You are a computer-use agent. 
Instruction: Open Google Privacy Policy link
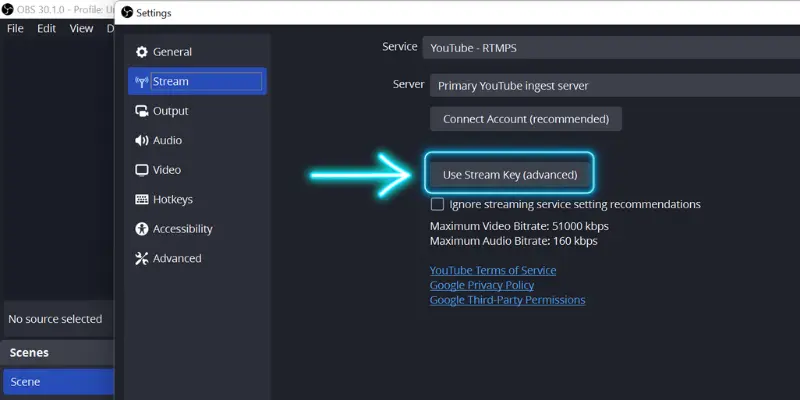[x=482, y=285]
